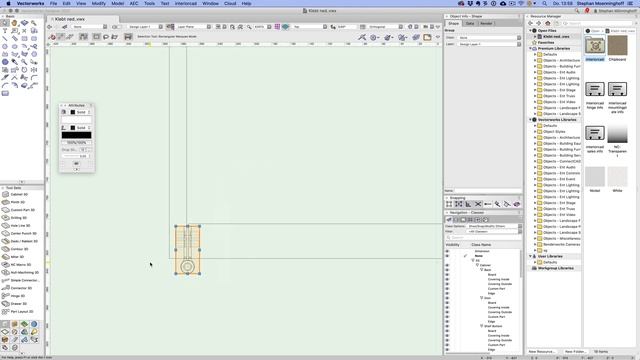The image size is (640, 360).
Task: Open the Interiorcad menu
Action: point(186,3)
